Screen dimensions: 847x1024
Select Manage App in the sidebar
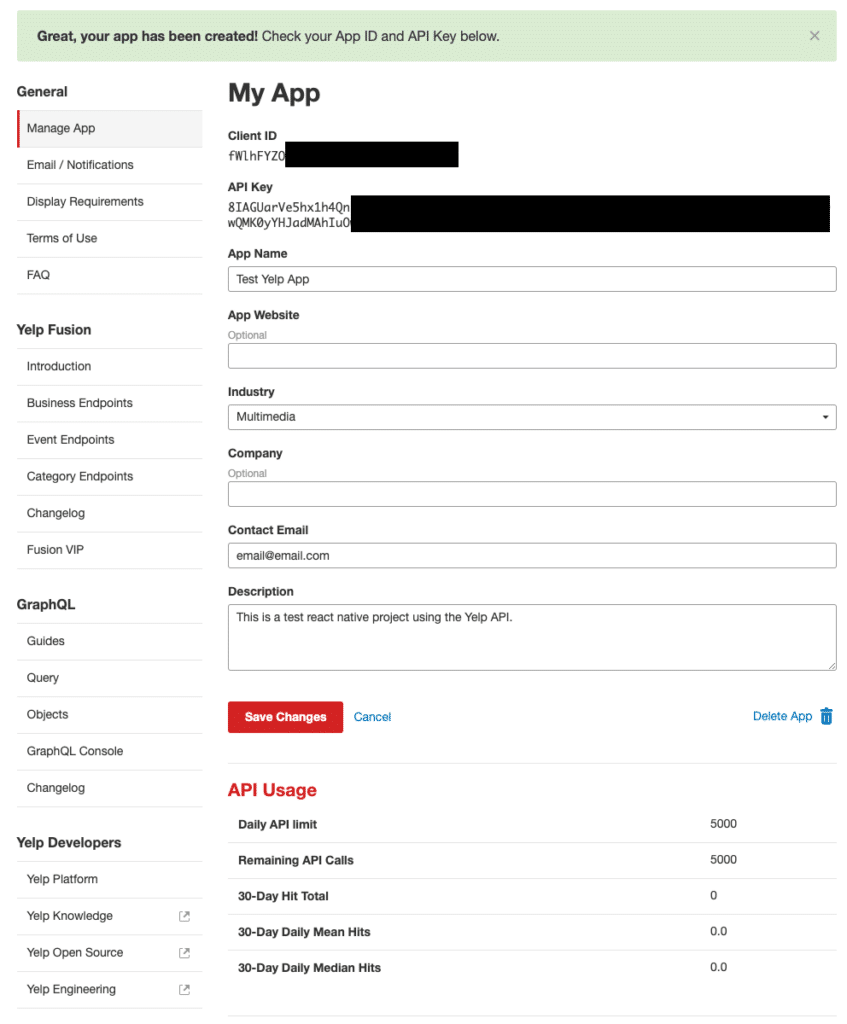[x=60, y=128]
